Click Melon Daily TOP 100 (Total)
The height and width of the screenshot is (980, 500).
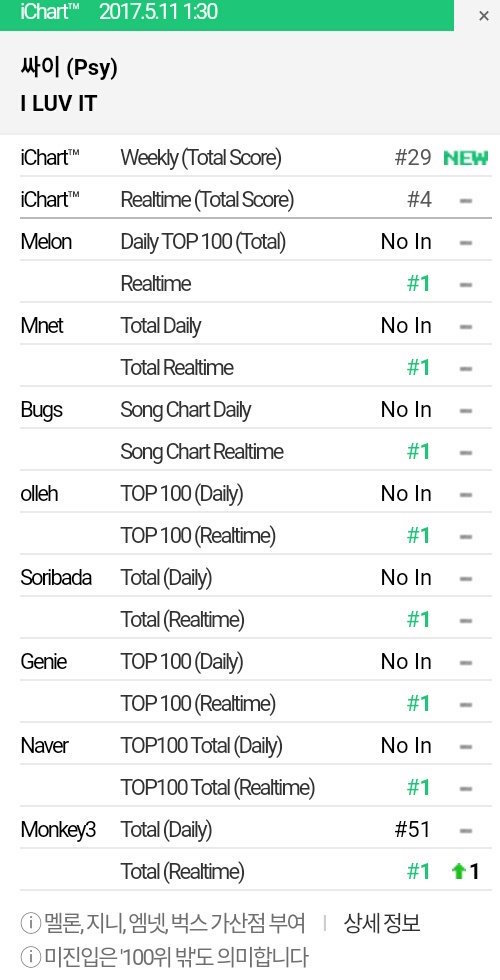click(203, 242)
